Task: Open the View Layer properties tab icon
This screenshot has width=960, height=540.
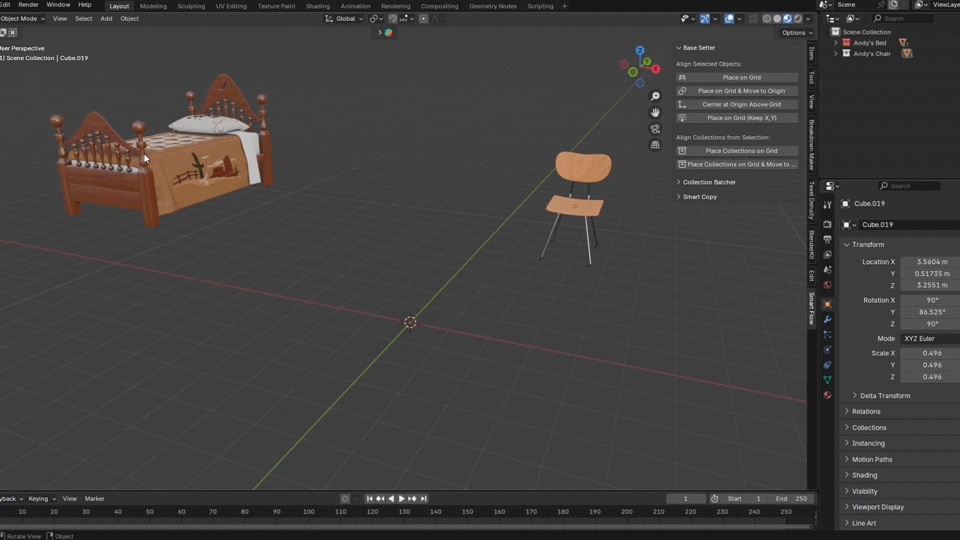Action: tap(827, 255)
